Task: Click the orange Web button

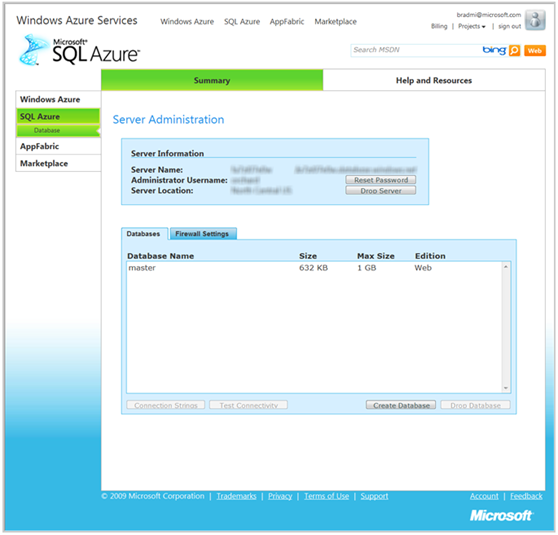Action: click(535, 51)
